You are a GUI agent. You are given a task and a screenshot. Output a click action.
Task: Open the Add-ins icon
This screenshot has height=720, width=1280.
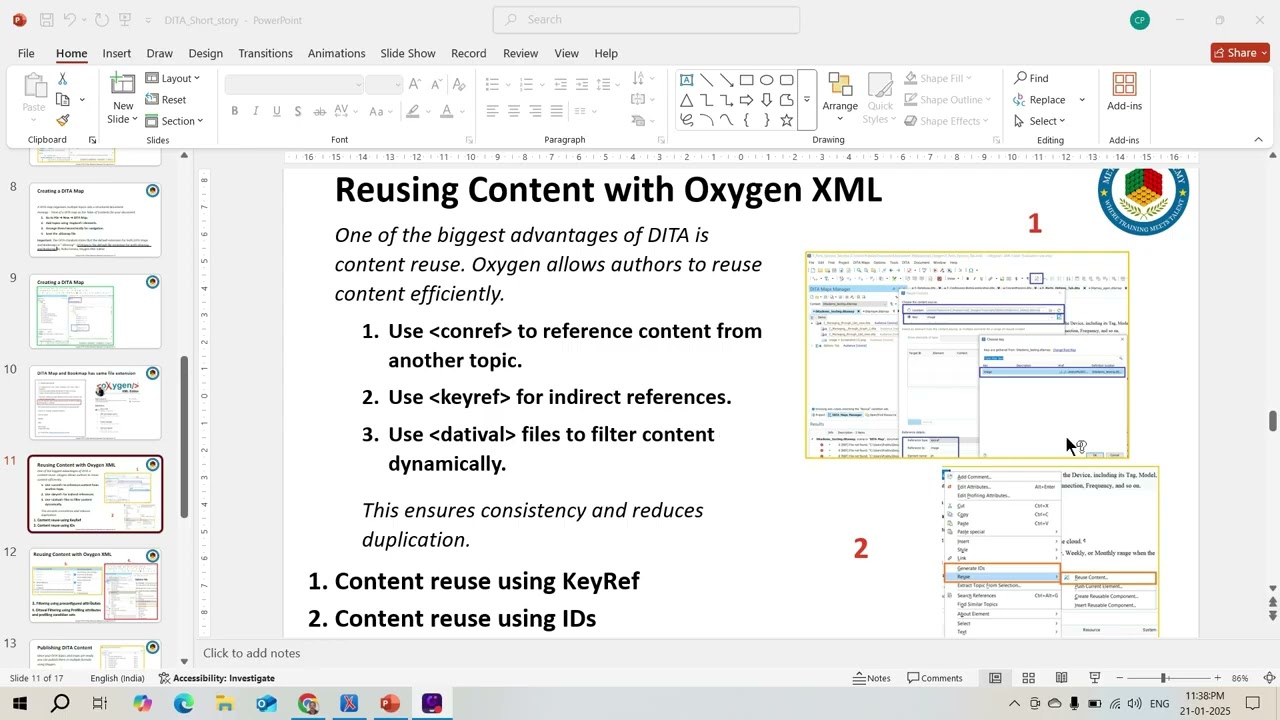click(x=1124, y=84)
